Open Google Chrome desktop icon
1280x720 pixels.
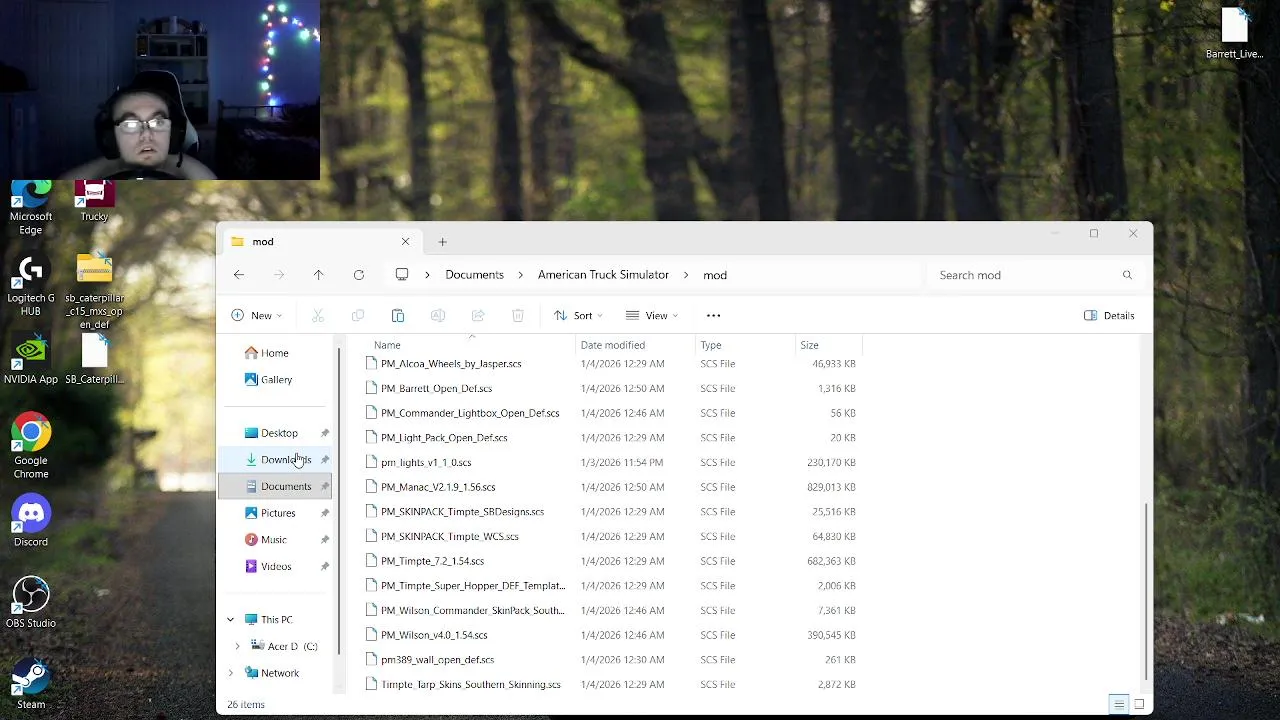tap(31, 447)
